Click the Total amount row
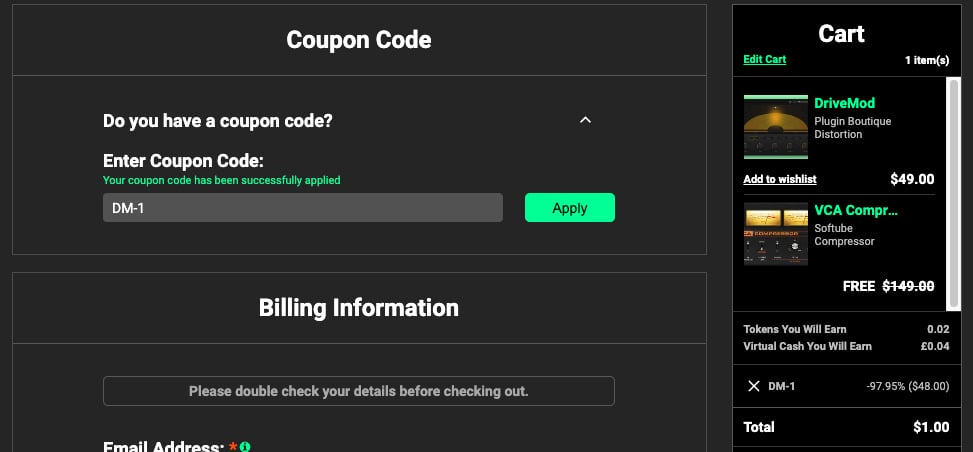 (846, 427)
